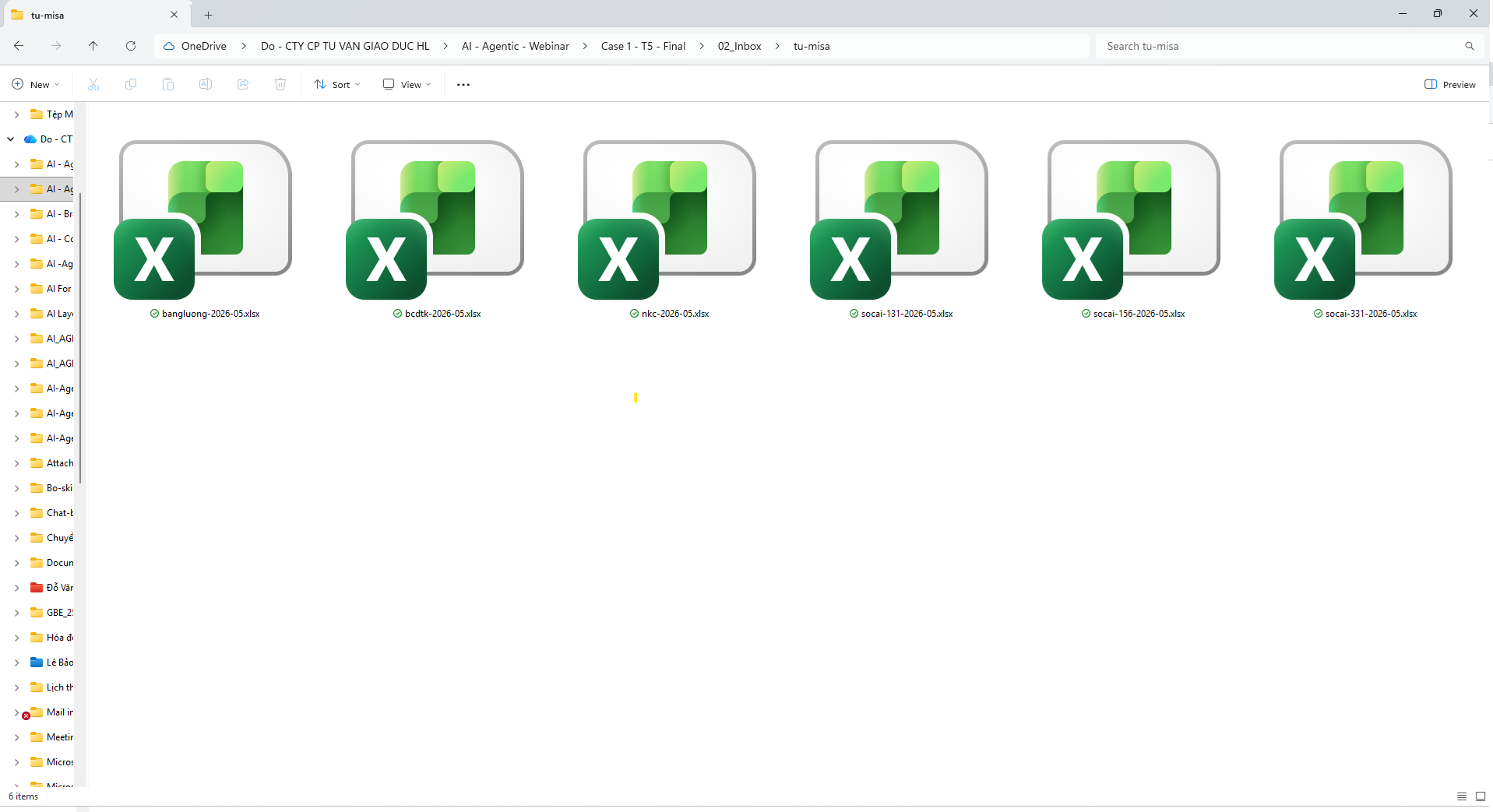Viewport: 1493px width, 812px height.
Task: Collapse the Do - CT tree node
Action: coord(11,139)
